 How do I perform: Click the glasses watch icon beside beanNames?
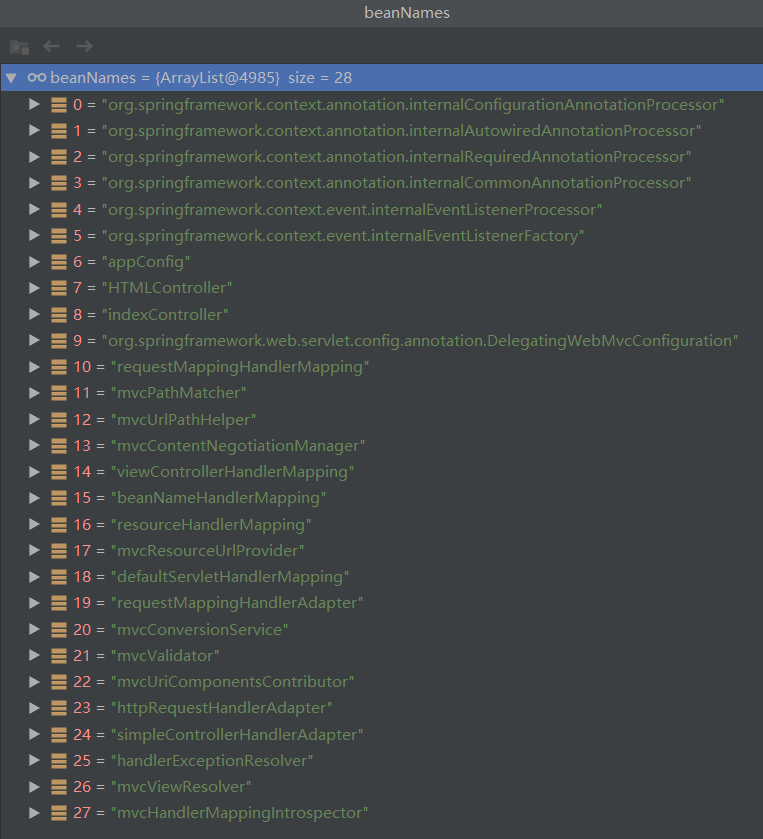36,78
